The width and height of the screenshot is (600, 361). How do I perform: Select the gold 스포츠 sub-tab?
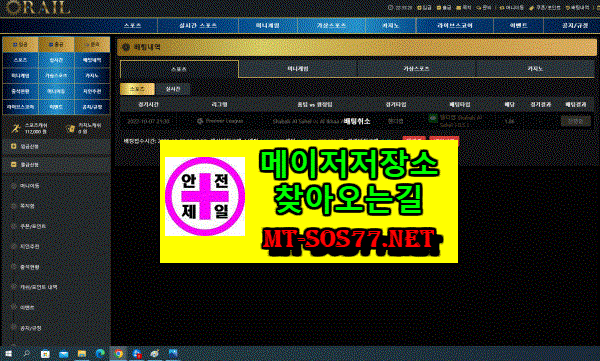click(137, 89)
